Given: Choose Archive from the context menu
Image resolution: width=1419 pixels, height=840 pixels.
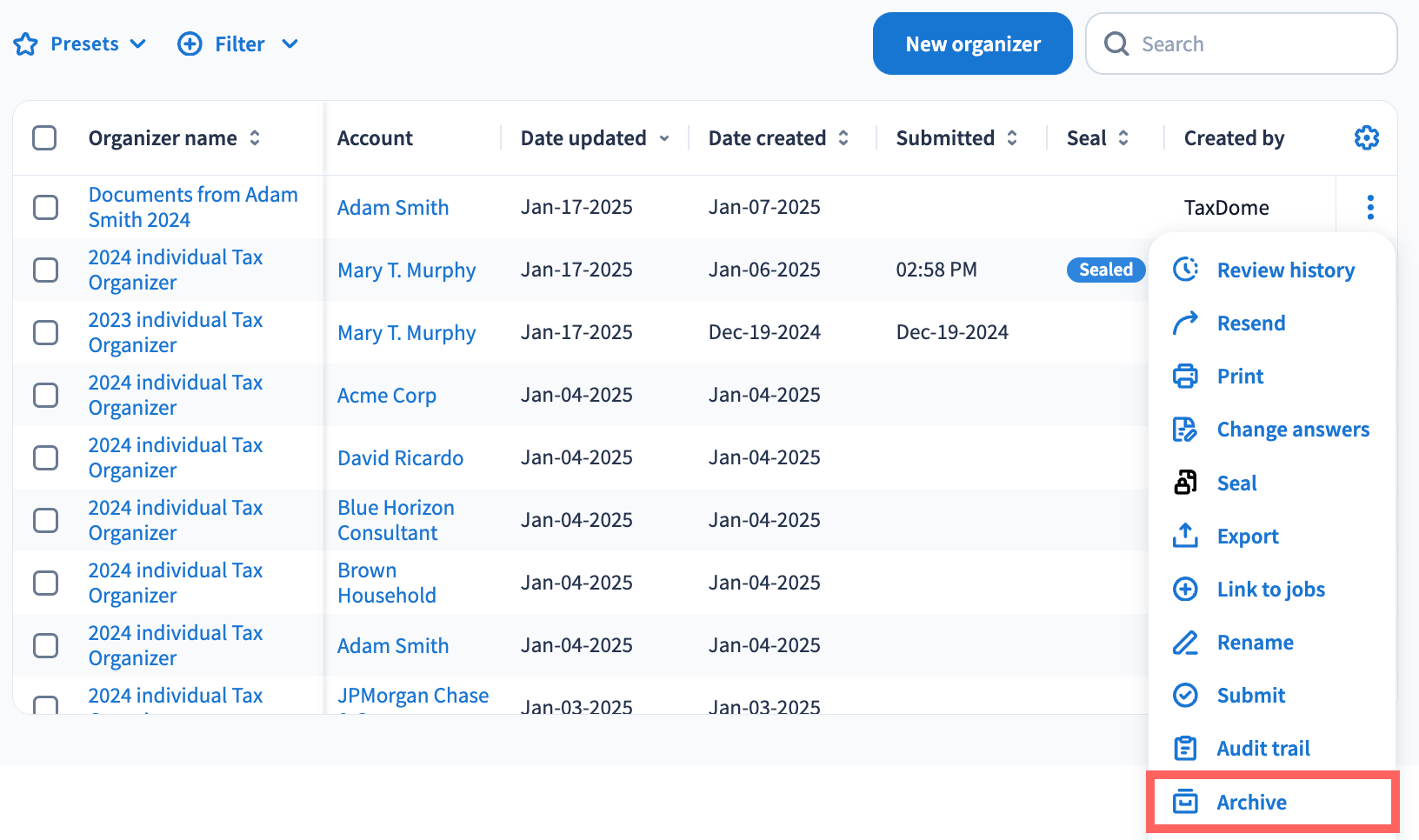Looking at the screenshot, I should (1251, 802).
